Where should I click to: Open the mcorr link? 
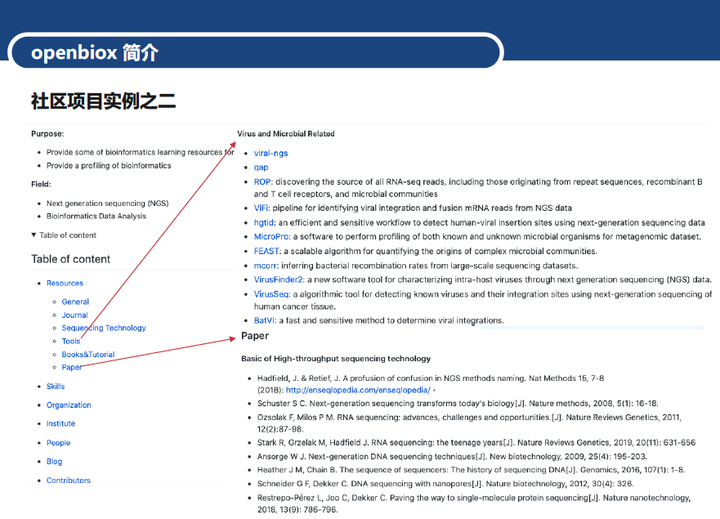265,266
